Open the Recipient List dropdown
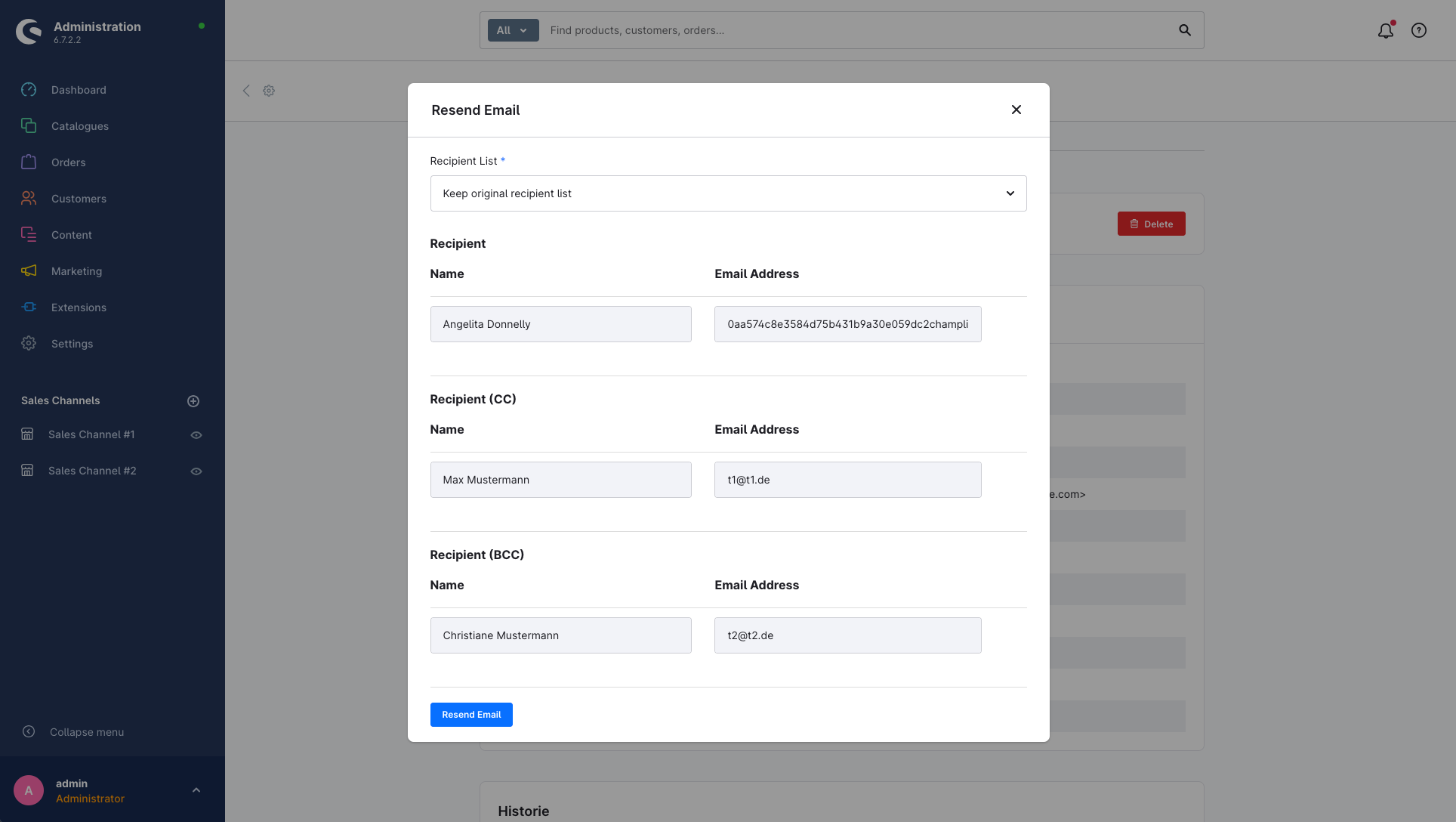The width and height of the screenshot is (1456, 822). point(727,193)
